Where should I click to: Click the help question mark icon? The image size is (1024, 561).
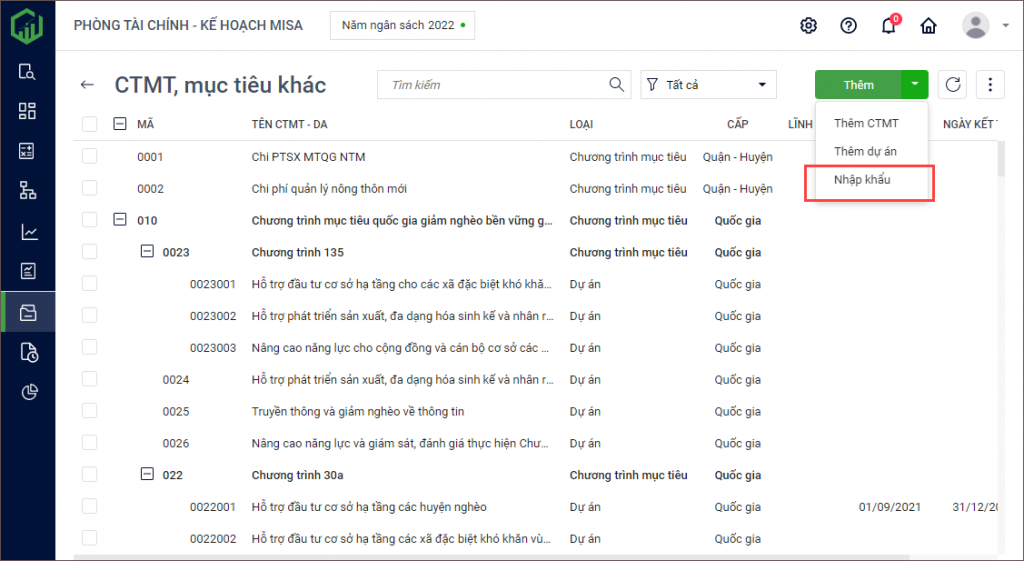coord(848,26)
